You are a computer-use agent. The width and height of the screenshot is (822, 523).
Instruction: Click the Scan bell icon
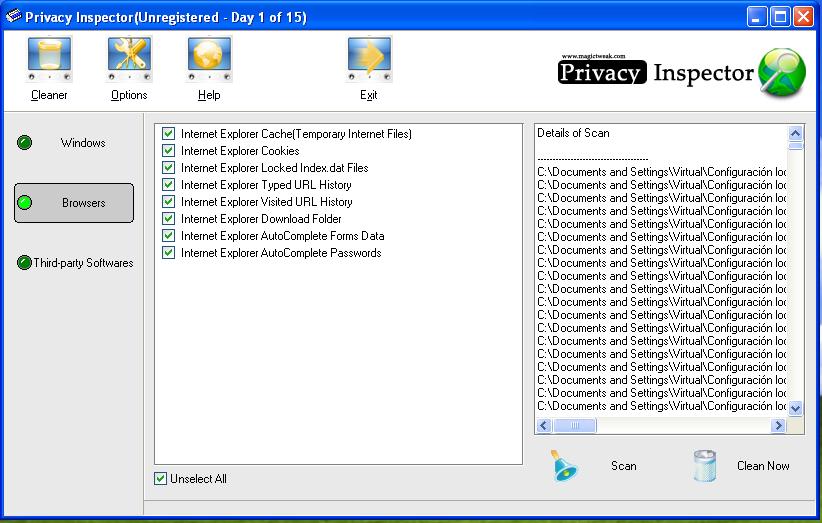(x=564, y=465)
